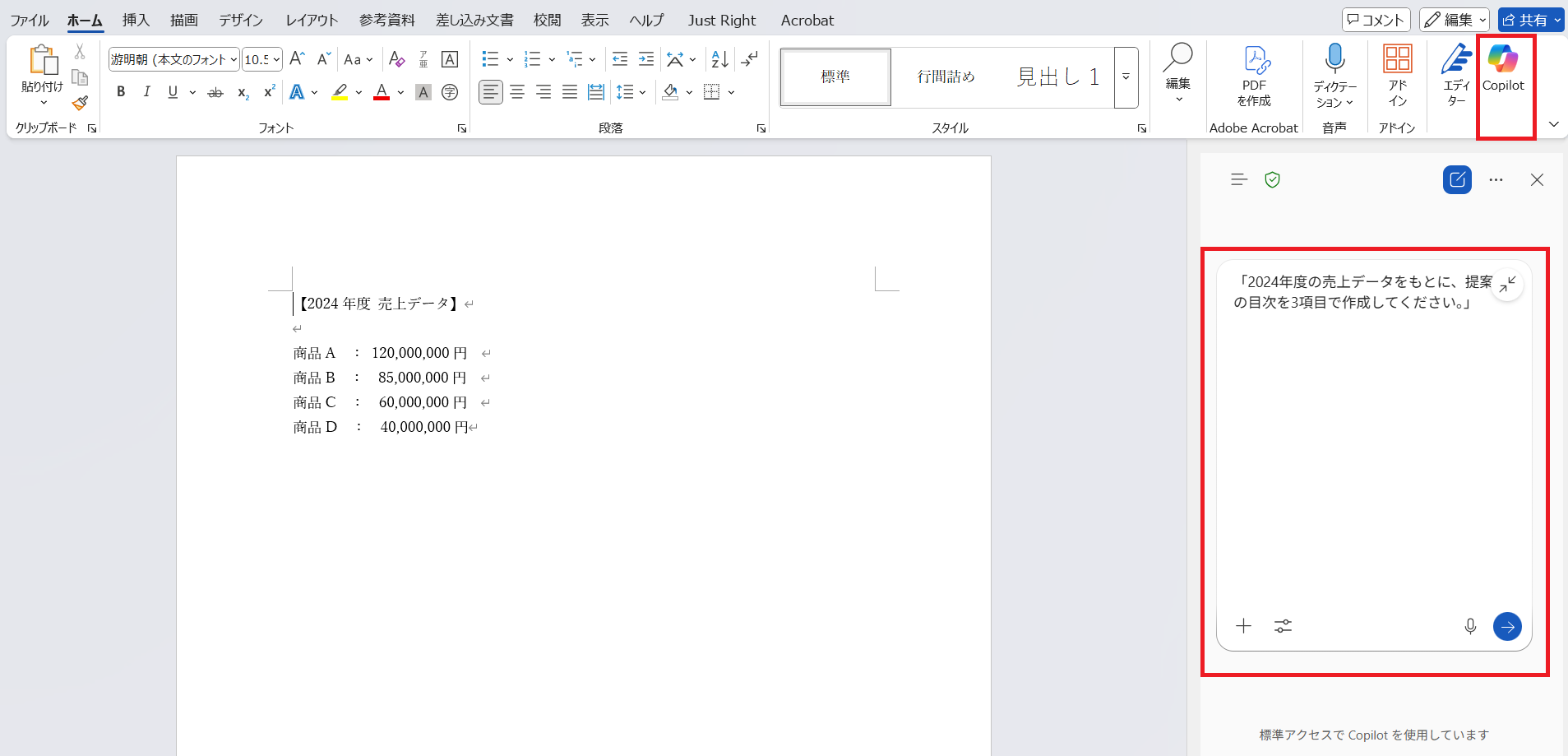Toggle Italic formatting
This screenshot has width=1568, height=756.
click(x=146, y=92)
